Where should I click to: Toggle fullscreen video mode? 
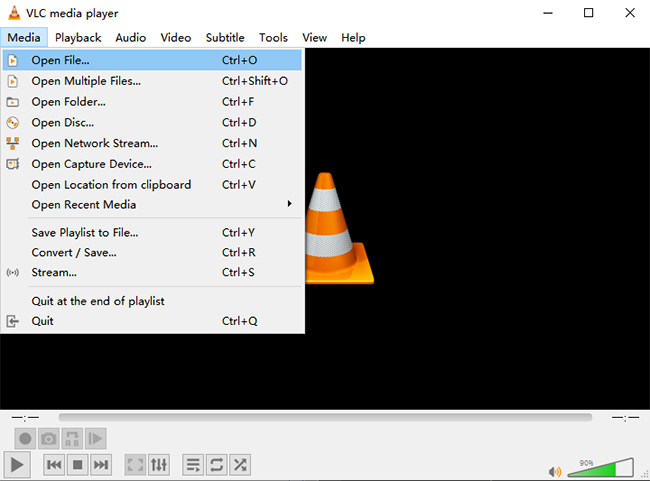coord(136,465)
